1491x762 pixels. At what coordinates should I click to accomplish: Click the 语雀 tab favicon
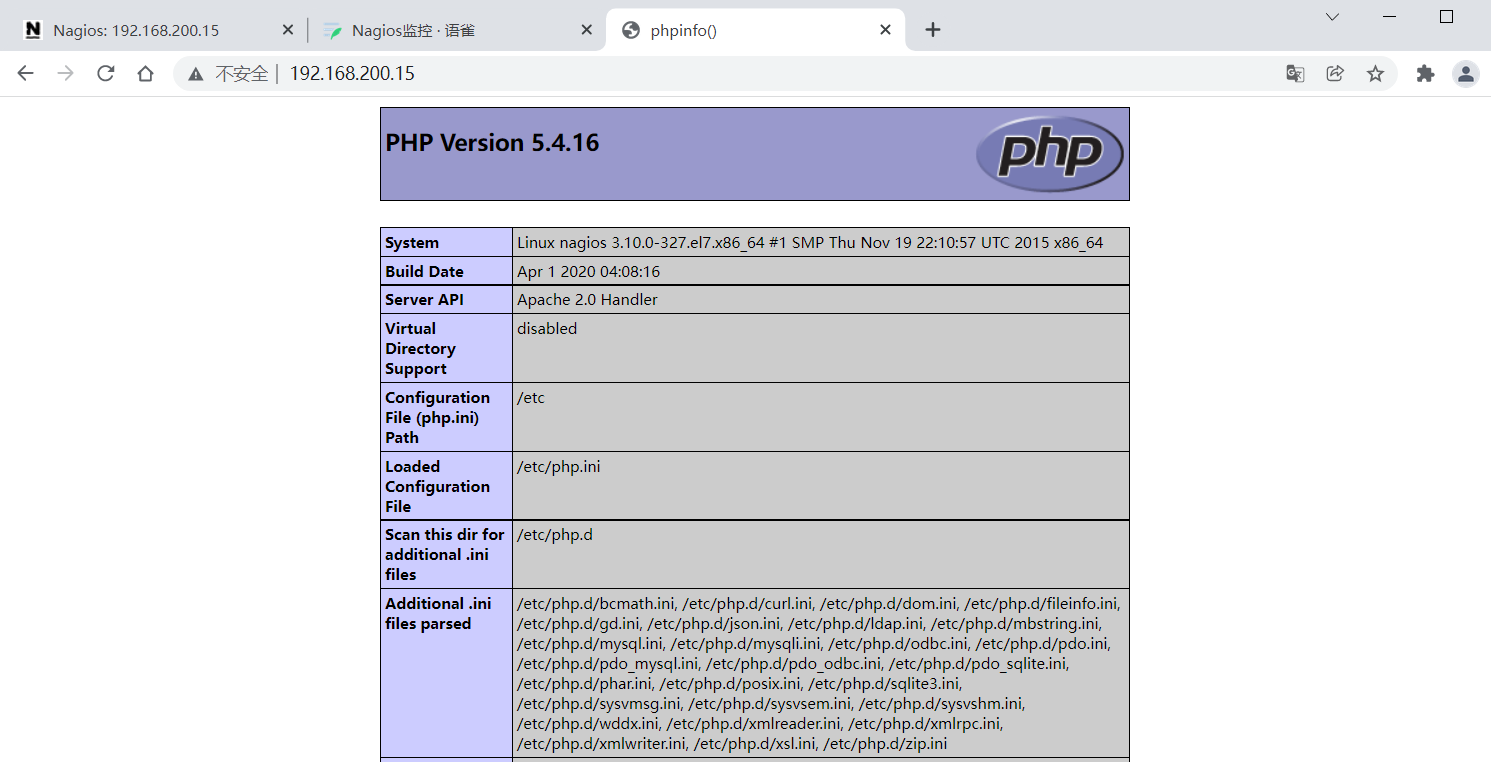332,30
